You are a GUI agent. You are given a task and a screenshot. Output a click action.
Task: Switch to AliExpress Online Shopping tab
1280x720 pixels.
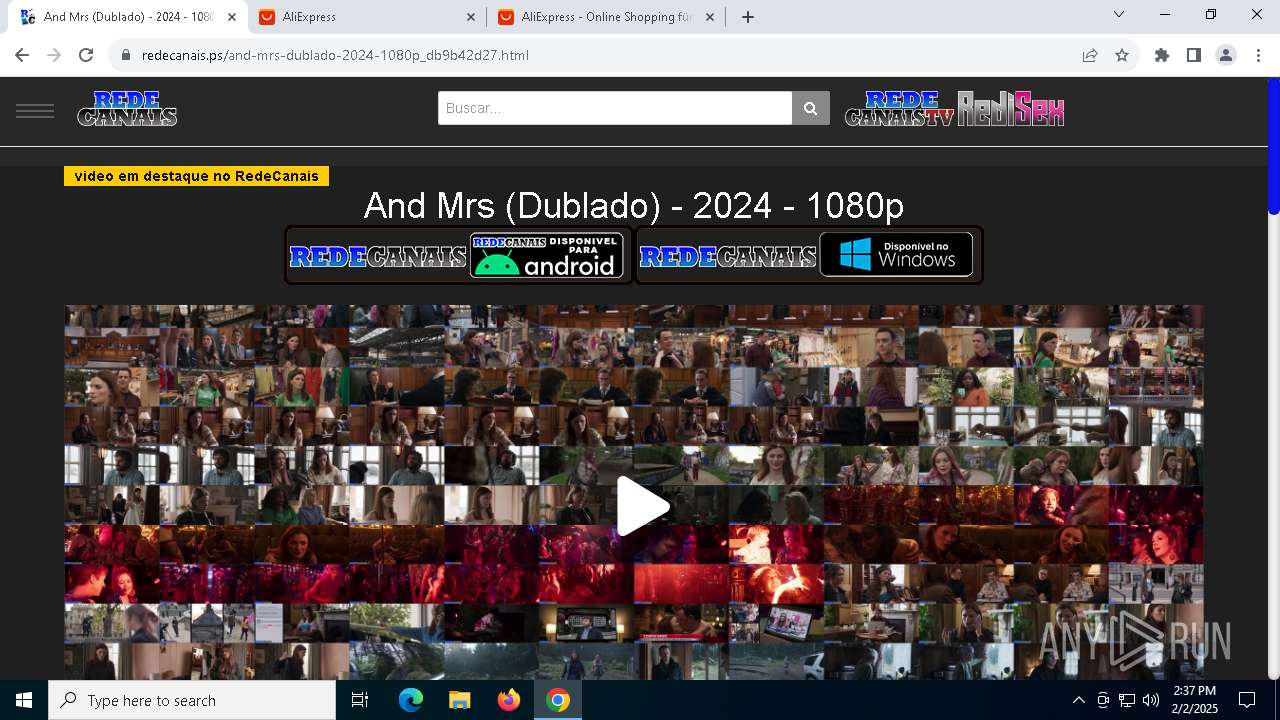click(606, 17)
